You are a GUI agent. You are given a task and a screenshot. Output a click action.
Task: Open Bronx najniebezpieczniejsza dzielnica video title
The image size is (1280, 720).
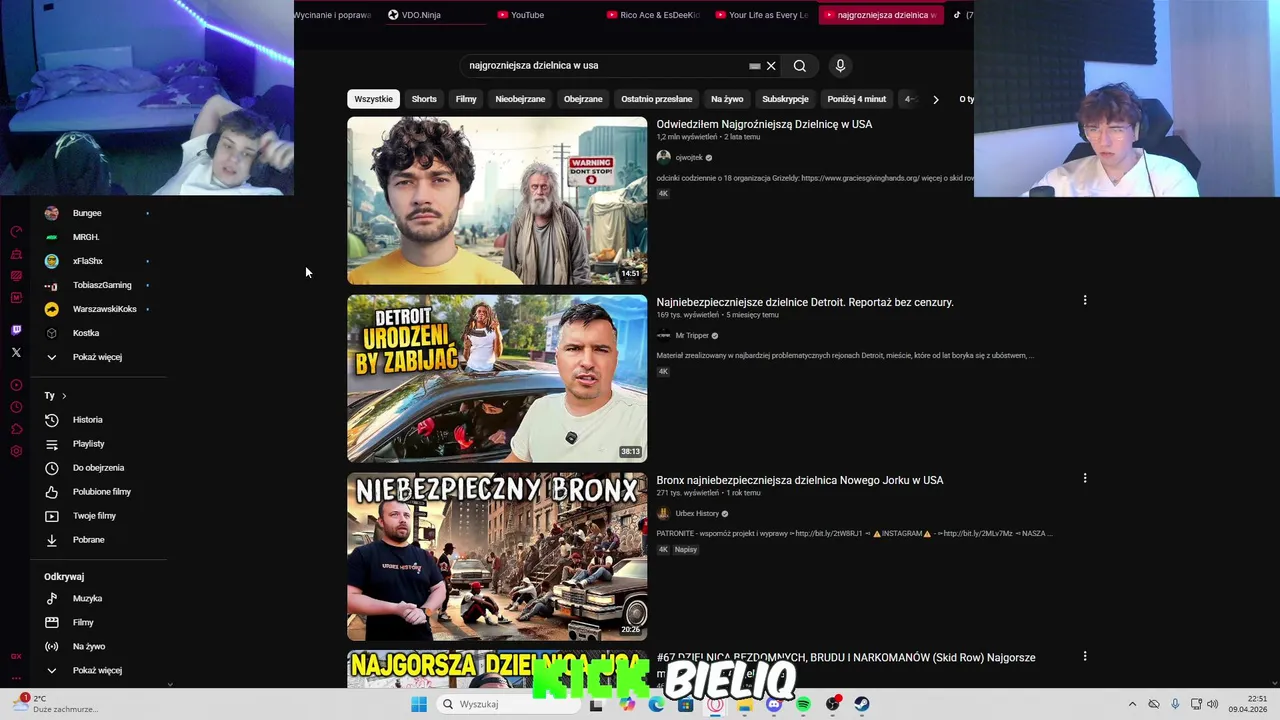[x=800, y=480]
